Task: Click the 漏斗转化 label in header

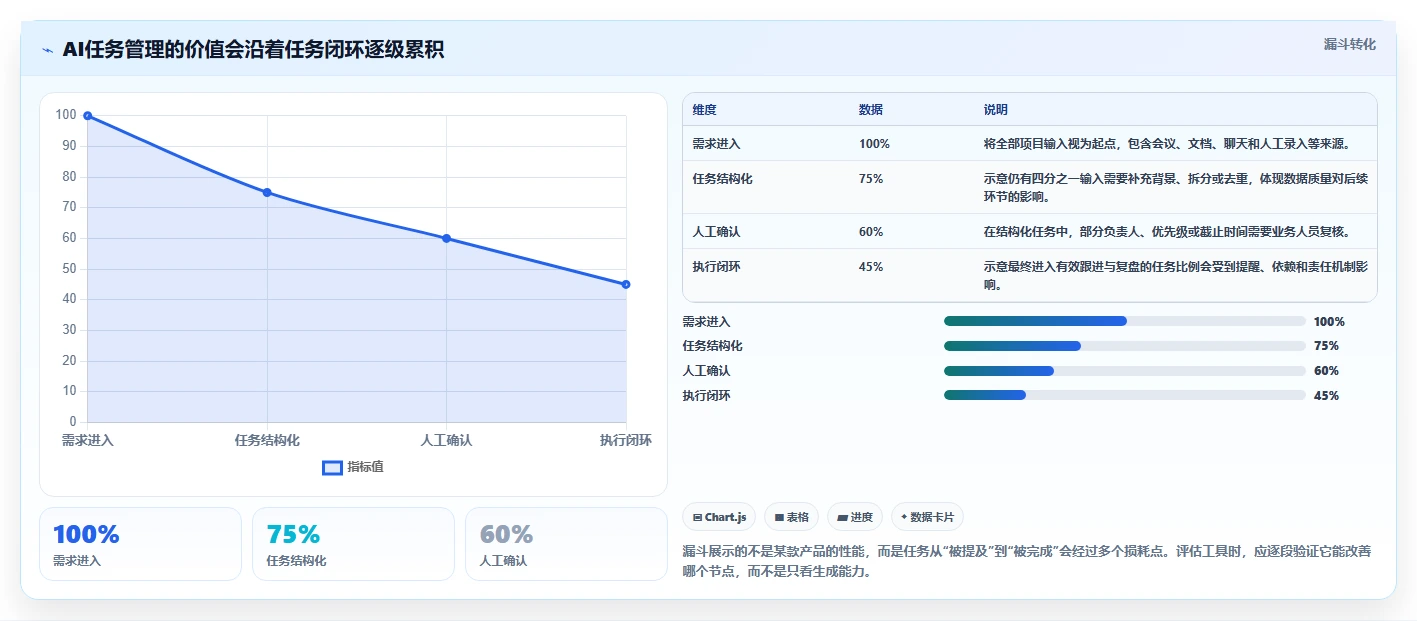Action: click(x=1349, y=44)
